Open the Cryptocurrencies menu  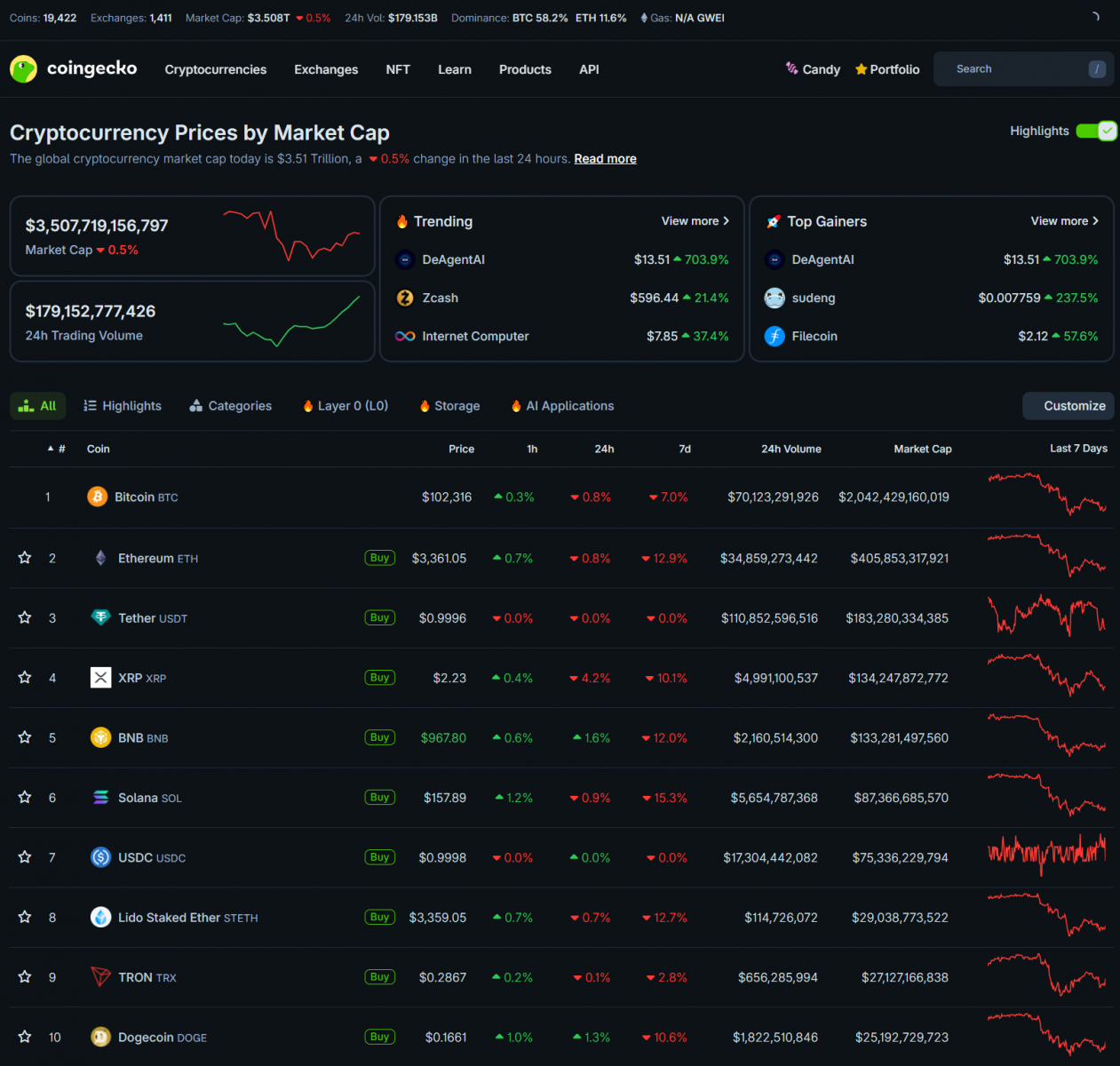215,69
